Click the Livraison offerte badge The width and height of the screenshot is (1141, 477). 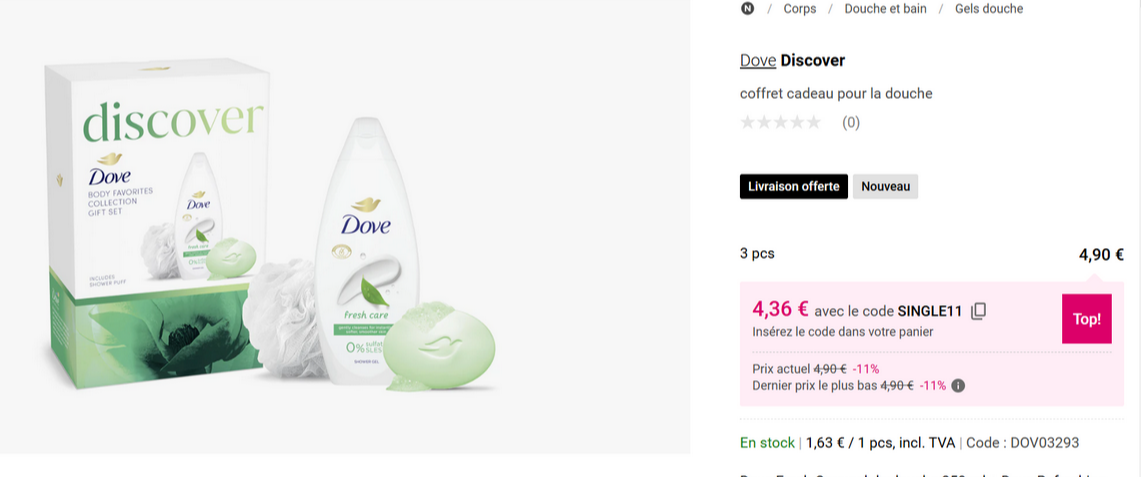pyautogui.click(x=794, y=187)
